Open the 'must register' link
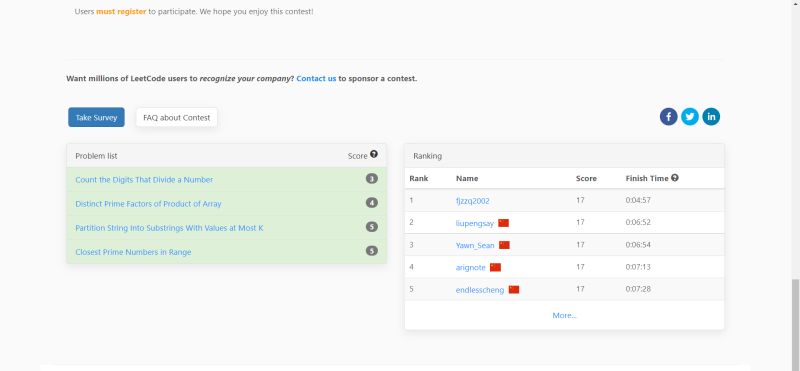 (121, 11)
